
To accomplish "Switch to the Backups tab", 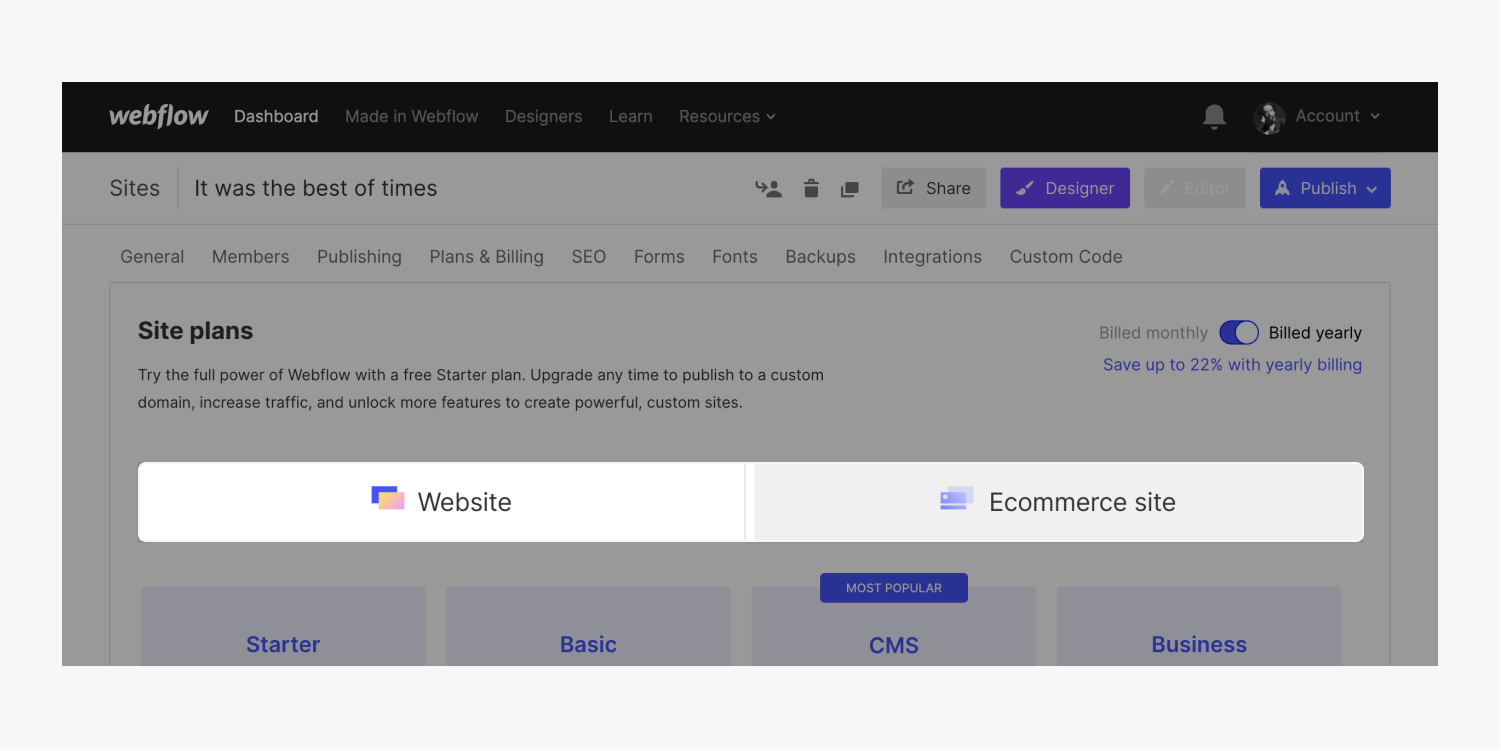I will coord(821,257).
